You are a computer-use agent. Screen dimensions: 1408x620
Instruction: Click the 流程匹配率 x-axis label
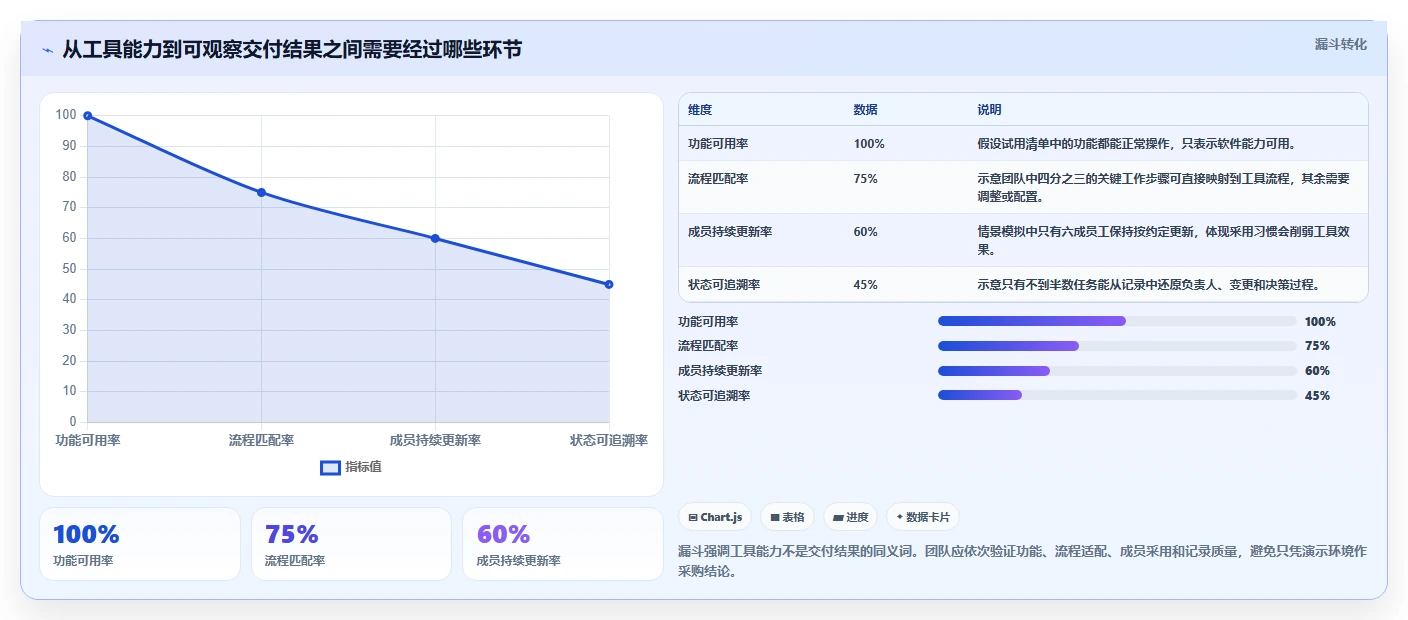tap(261, 441)
